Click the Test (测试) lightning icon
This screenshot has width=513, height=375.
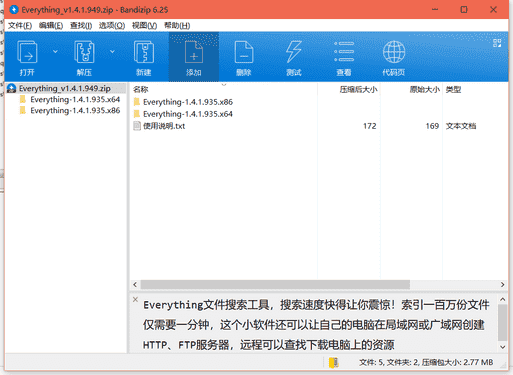pyautogui.click(x=294, y=57)
